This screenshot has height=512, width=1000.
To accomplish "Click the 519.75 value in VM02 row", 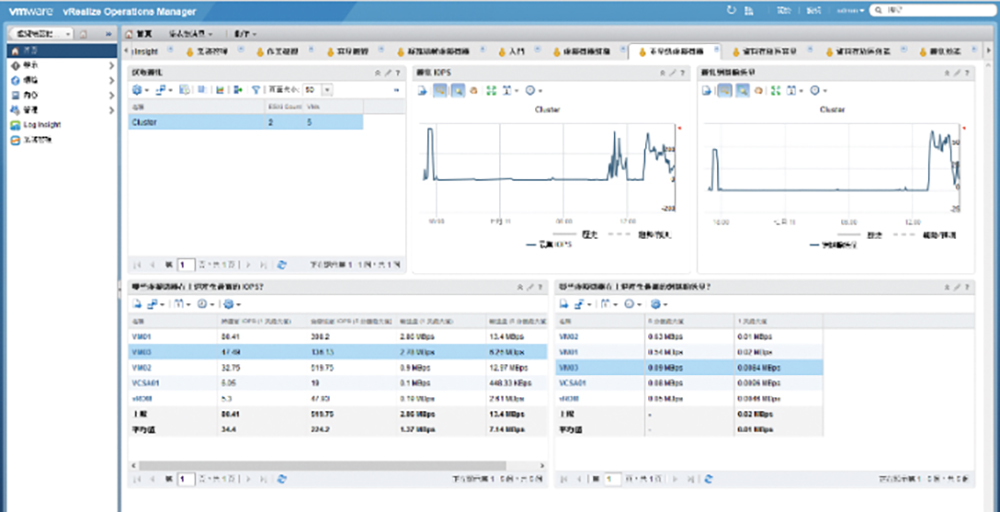I will tap(320, 368).
